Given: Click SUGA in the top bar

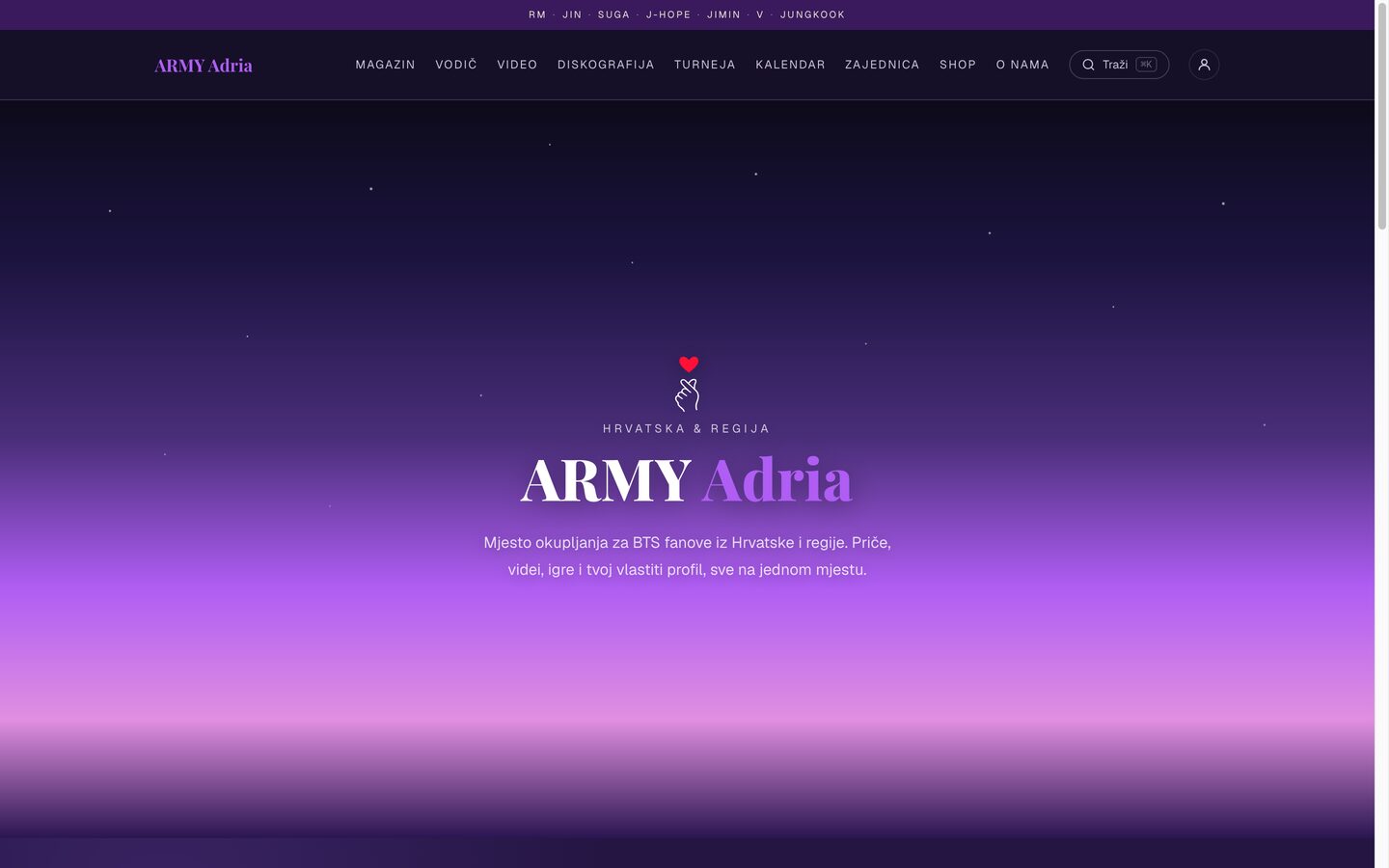Looking at the screenshot, I should pyautogui.click(x=613, y=14).
